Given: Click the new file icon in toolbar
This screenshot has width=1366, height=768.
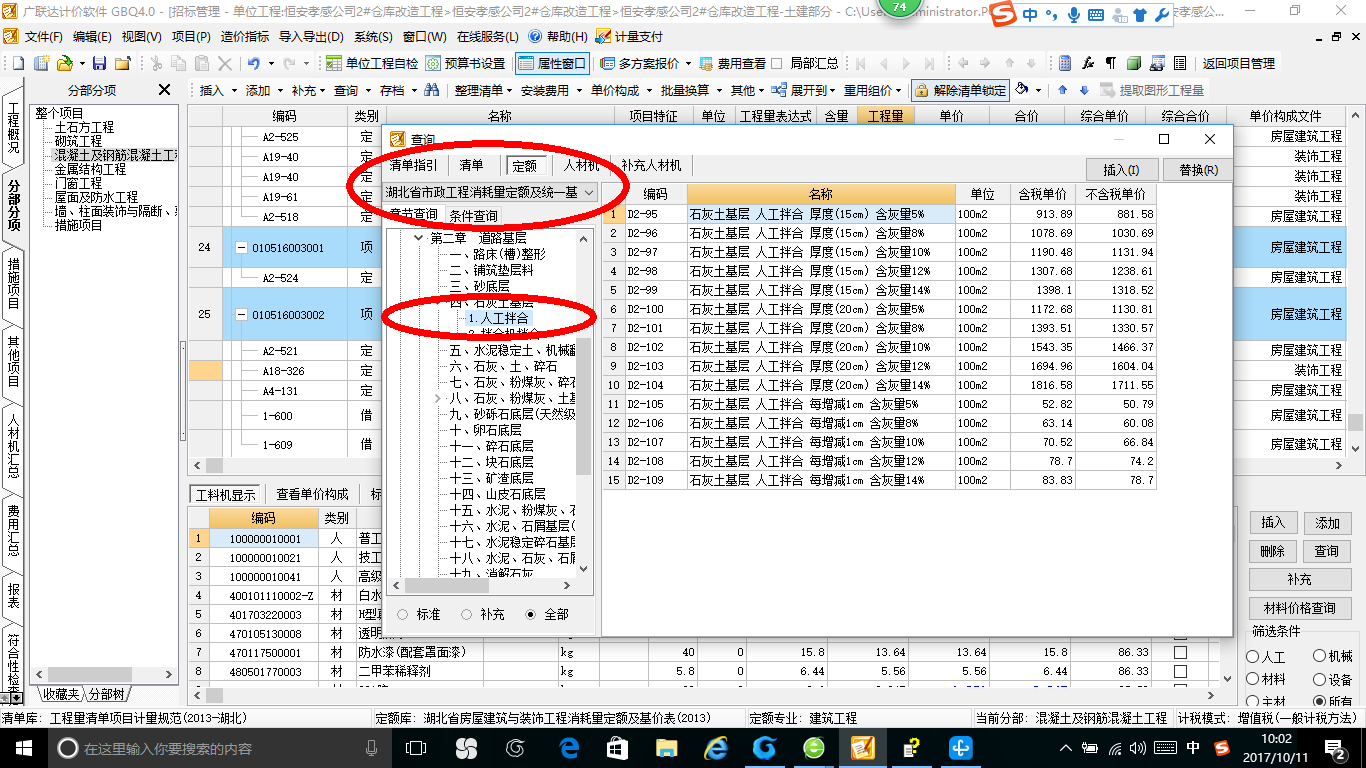Looking at the screenshot, I should [18, 63].
